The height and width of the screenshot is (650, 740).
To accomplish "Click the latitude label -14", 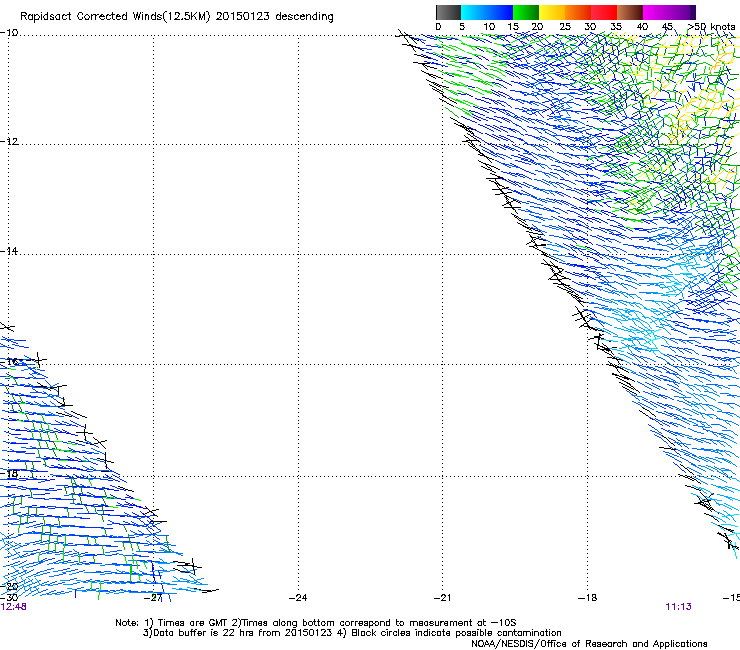I will click(9, 251).
